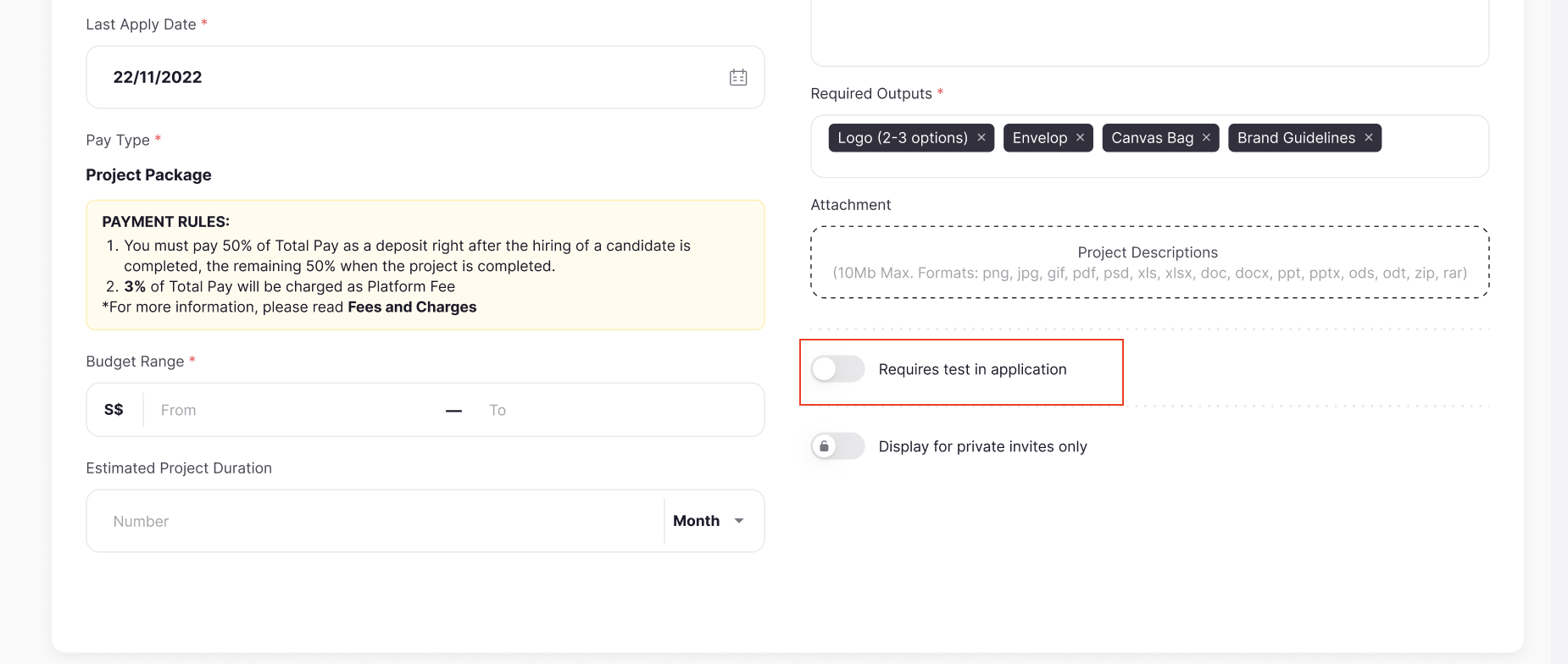Toggle Display for private invites only
Image resolution: width=1568 pixels, height=664 pixels.
[x=837, y=446]
